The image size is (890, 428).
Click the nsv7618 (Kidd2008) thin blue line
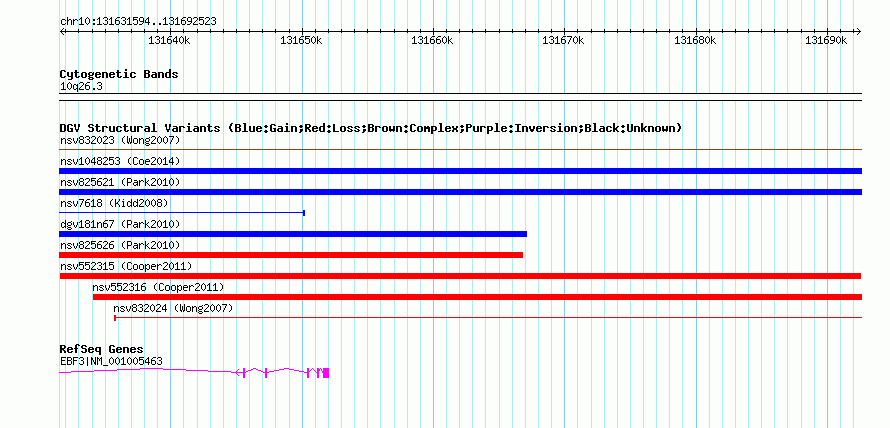point(182,213)
